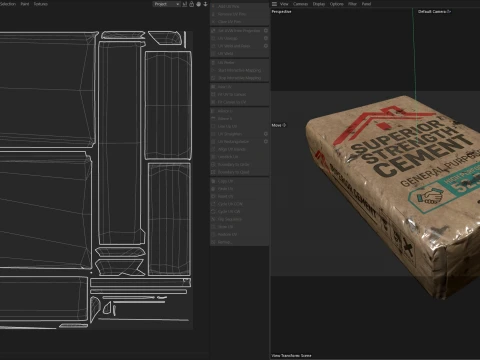Click the Fit UV to Canvas icon
The height and width of the screenshot is (360, 480).
pyautogui.click(x=214, y=94)
